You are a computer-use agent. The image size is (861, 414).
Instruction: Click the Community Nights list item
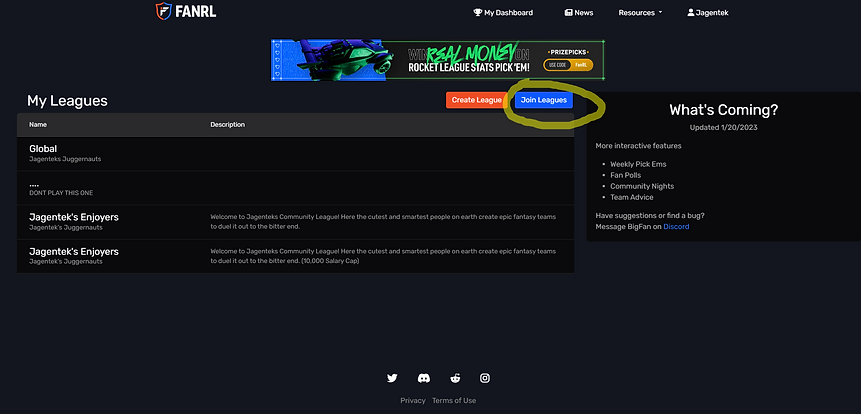[642, 186]
